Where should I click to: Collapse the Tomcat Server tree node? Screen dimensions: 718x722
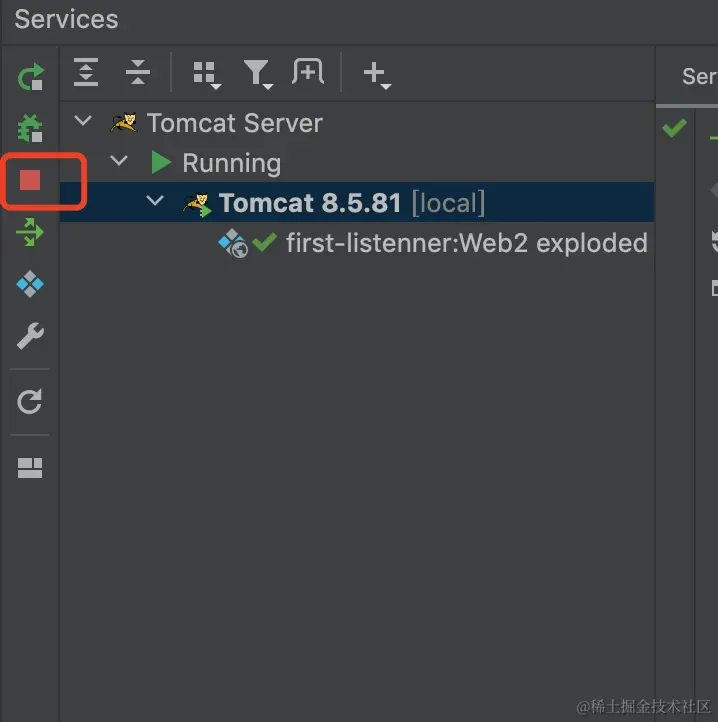85,122
